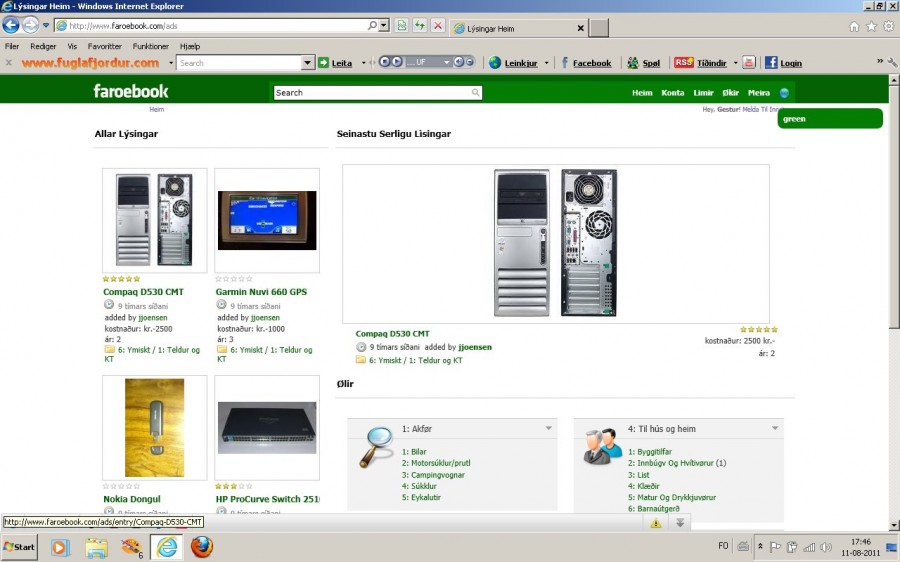Click the compatibility view icon

point(401,26)
